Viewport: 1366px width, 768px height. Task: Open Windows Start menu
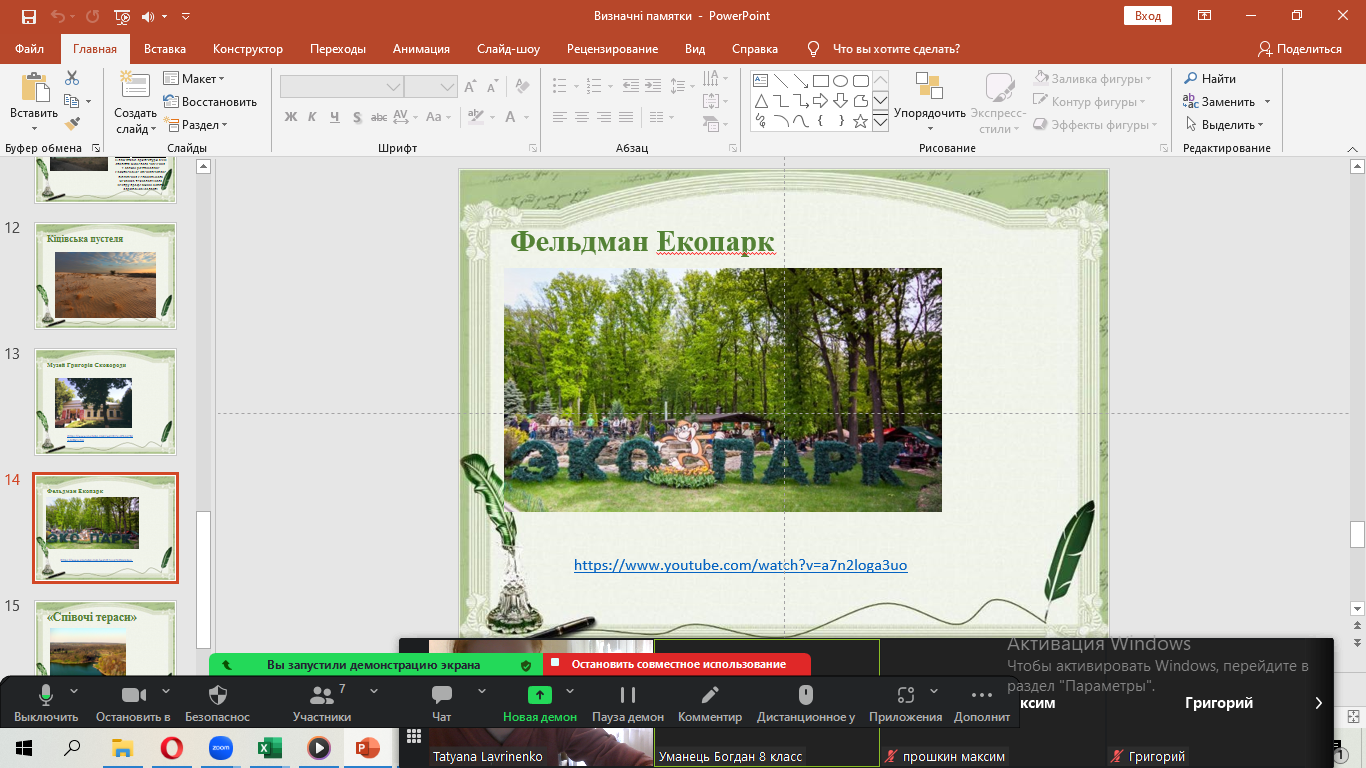[24, 747]
